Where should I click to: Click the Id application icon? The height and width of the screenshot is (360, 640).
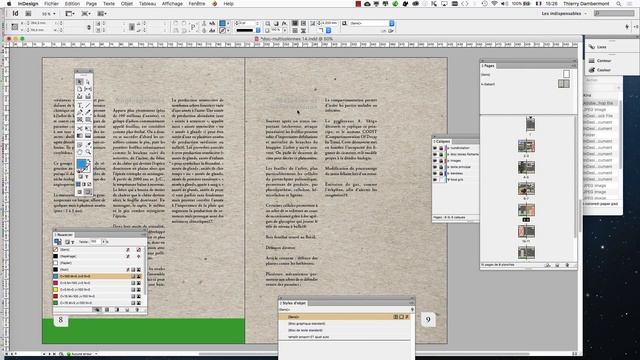click(x=16, y=13)
